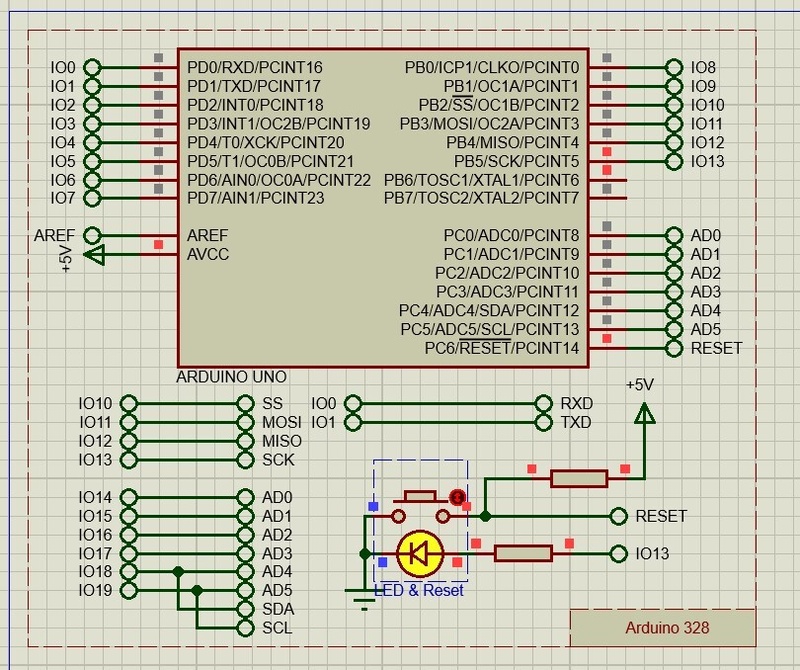Viewport: 800px width, 670px height.
Task: Select the resistor between LED and IO13
Action: pos(523,553)
